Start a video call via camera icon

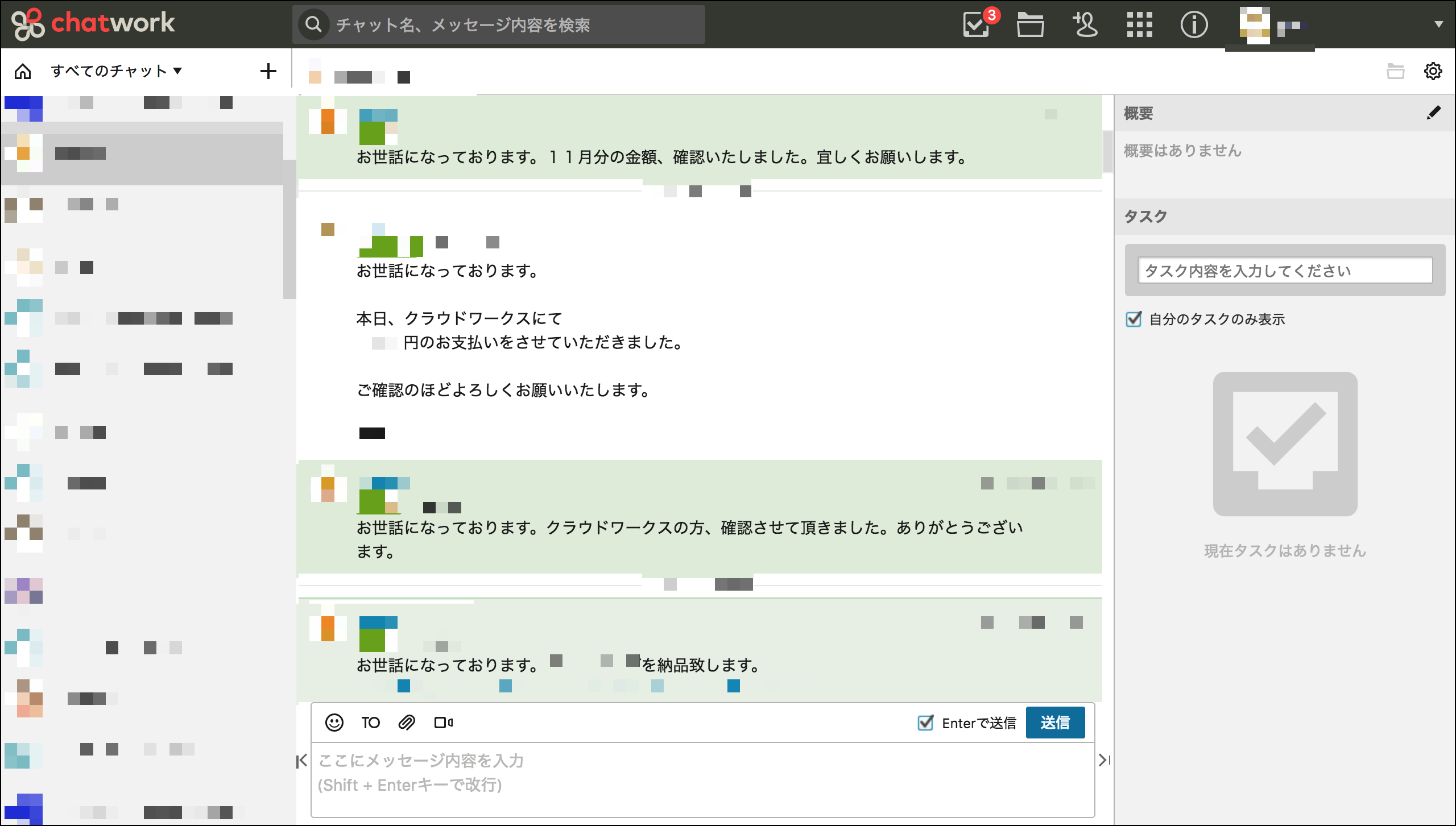pyautogui.click(x=443, y=723)
